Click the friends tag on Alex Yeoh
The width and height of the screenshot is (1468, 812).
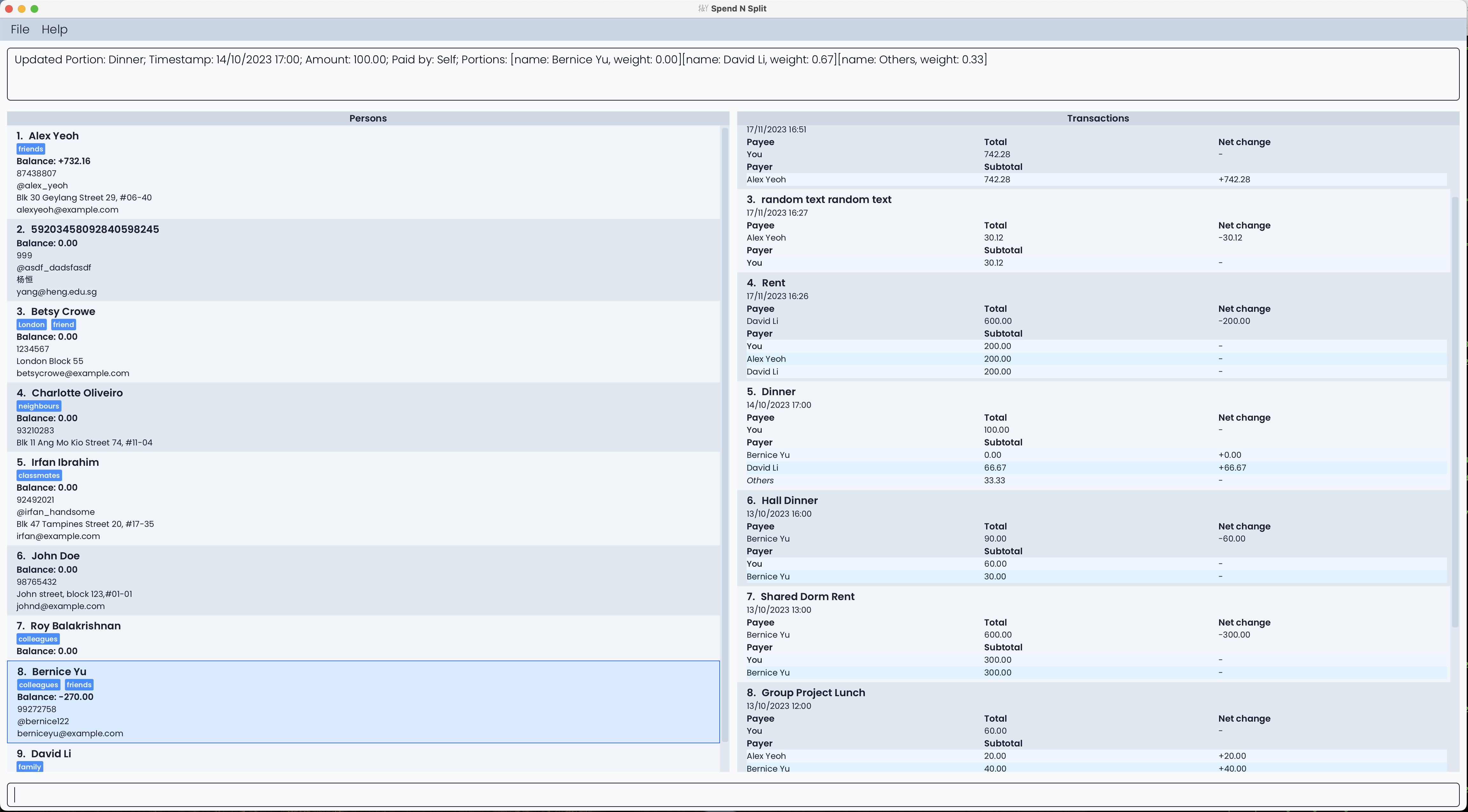coord(31,149)
